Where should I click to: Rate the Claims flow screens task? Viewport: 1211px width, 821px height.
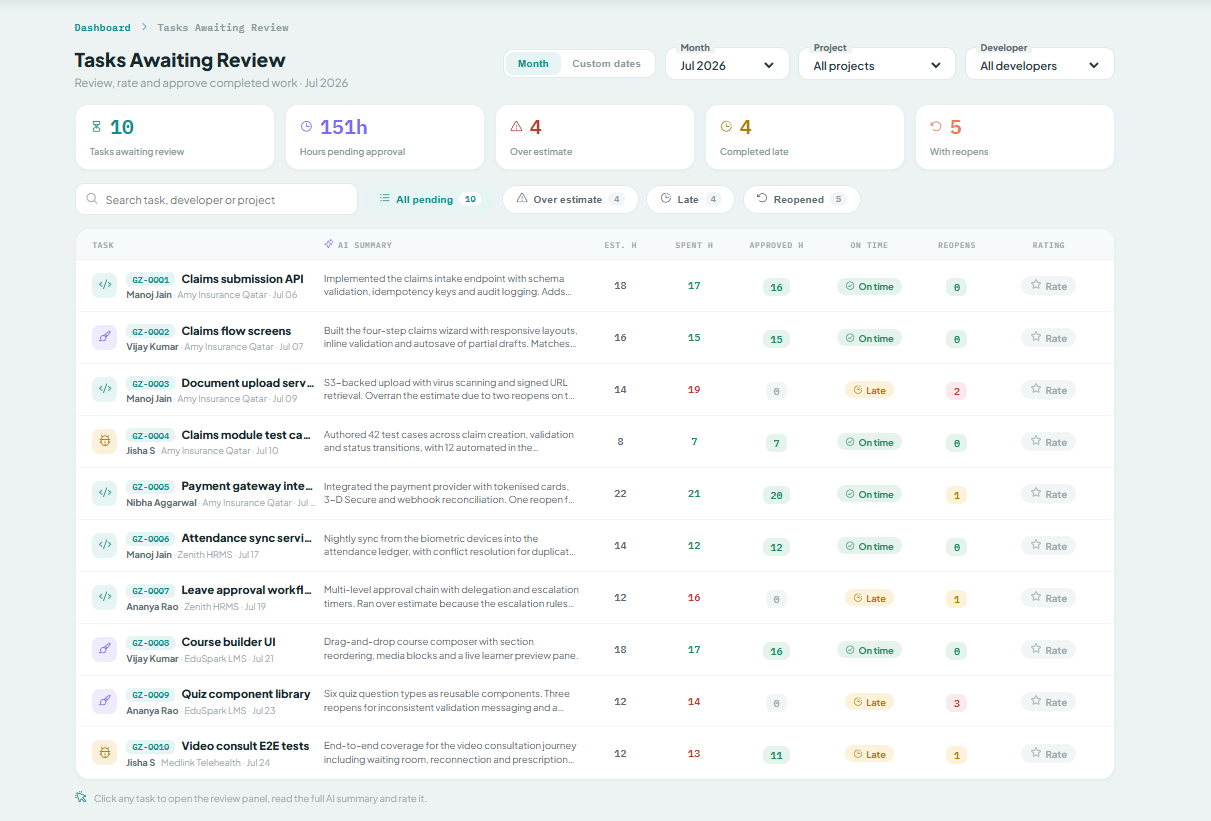click(1048, 338)
